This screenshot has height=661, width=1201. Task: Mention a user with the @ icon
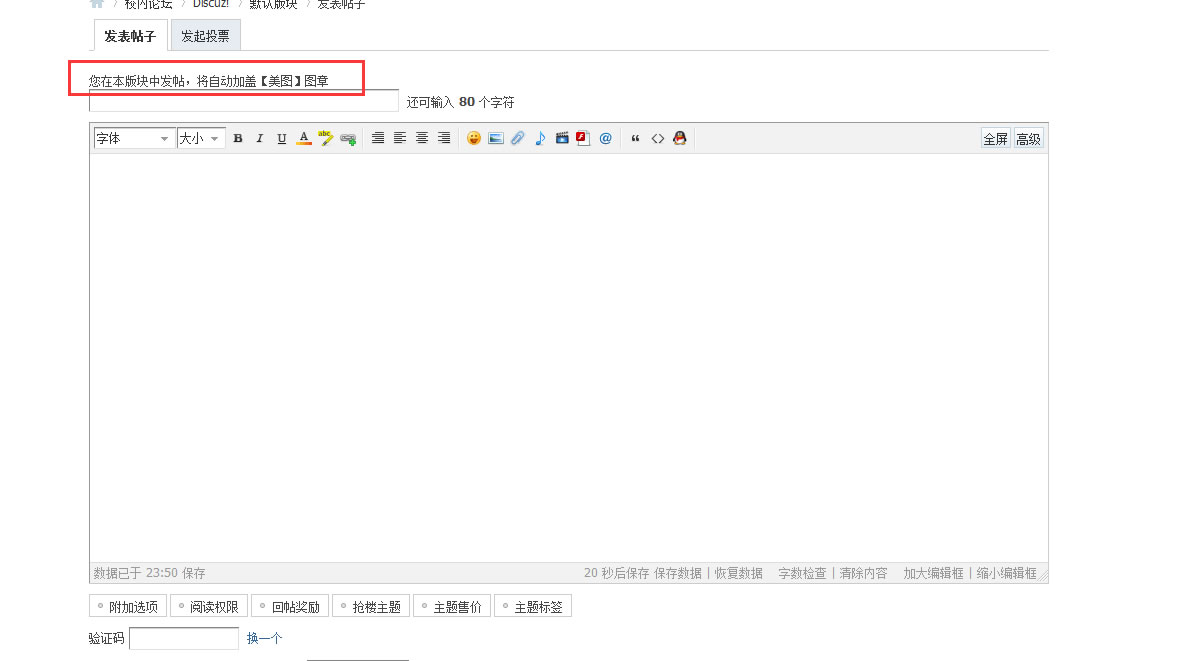tap(606, 139)
